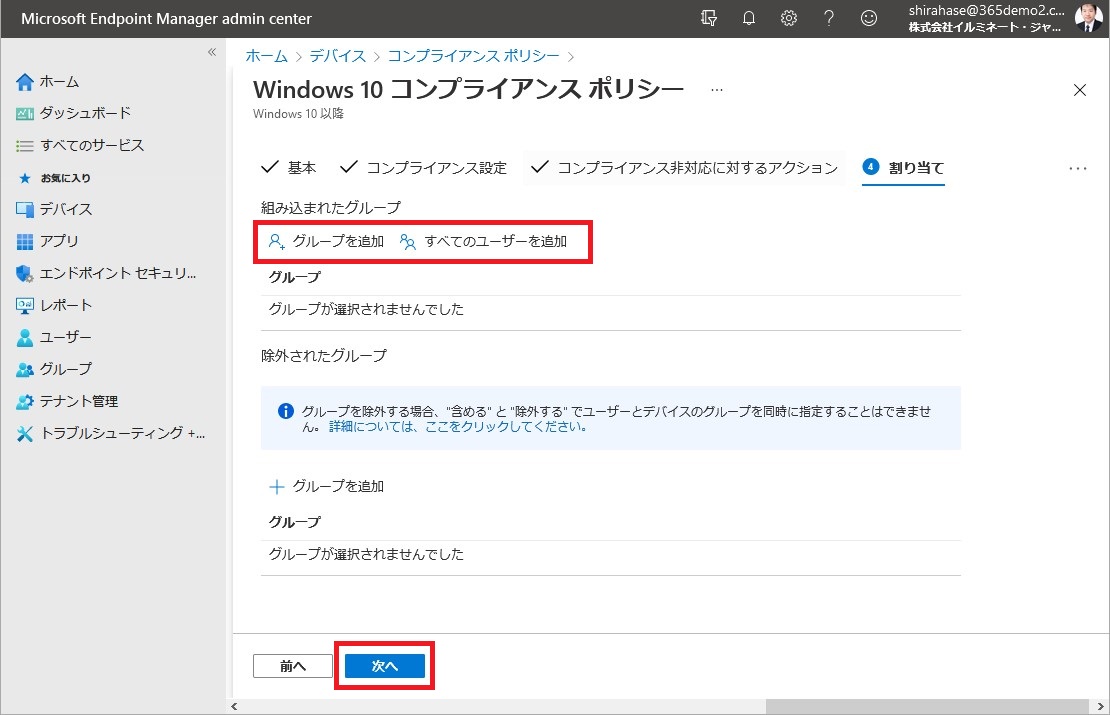The width and height of the screenshot is (1110, 715).
Task: Show more wizard steps via ellipsis
Action: [x=1078, y=168]
